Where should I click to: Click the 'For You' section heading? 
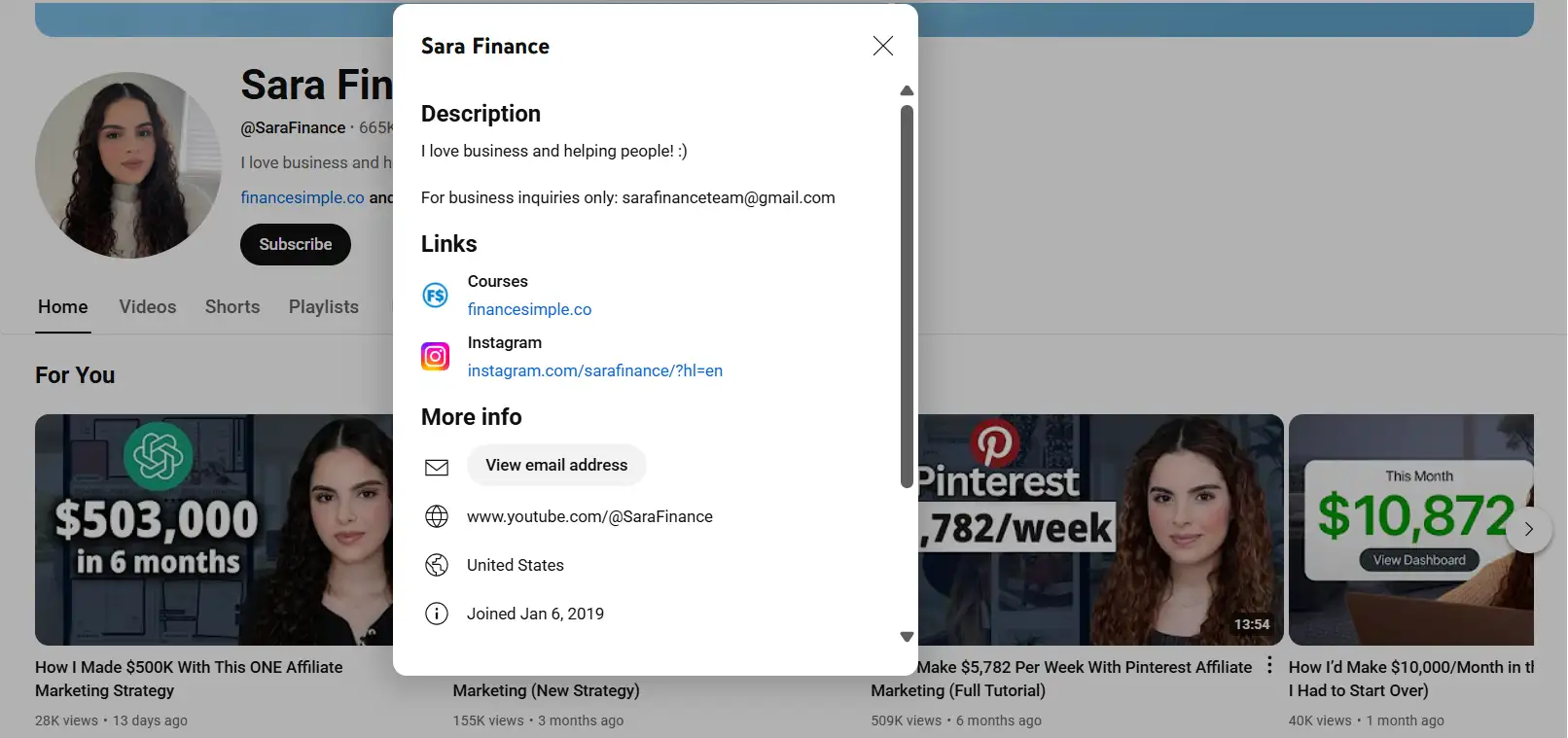coord(75,375)
